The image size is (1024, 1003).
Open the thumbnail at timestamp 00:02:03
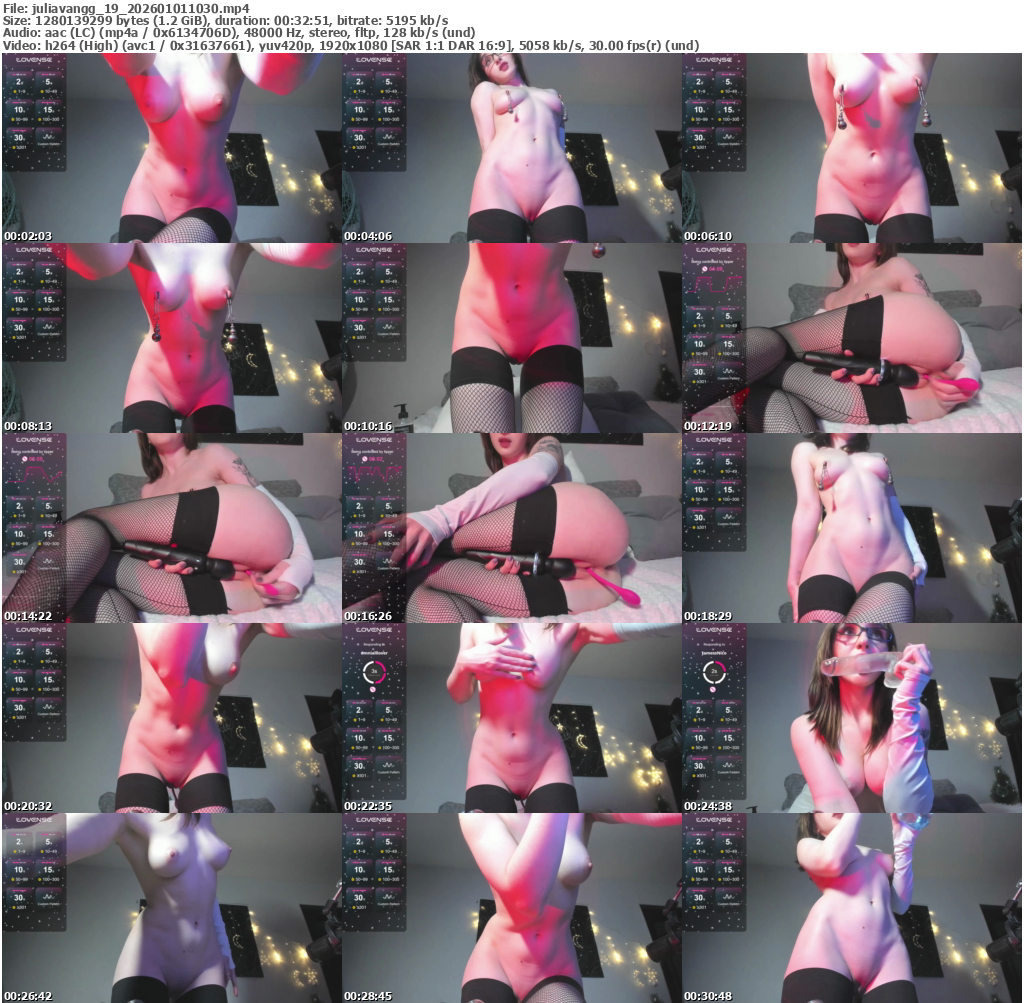point(171,147)
